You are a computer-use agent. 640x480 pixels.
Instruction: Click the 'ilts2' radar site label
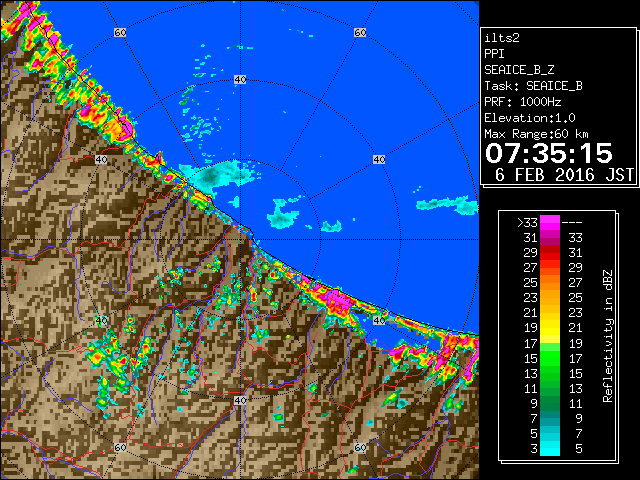(x=502, y=38)
